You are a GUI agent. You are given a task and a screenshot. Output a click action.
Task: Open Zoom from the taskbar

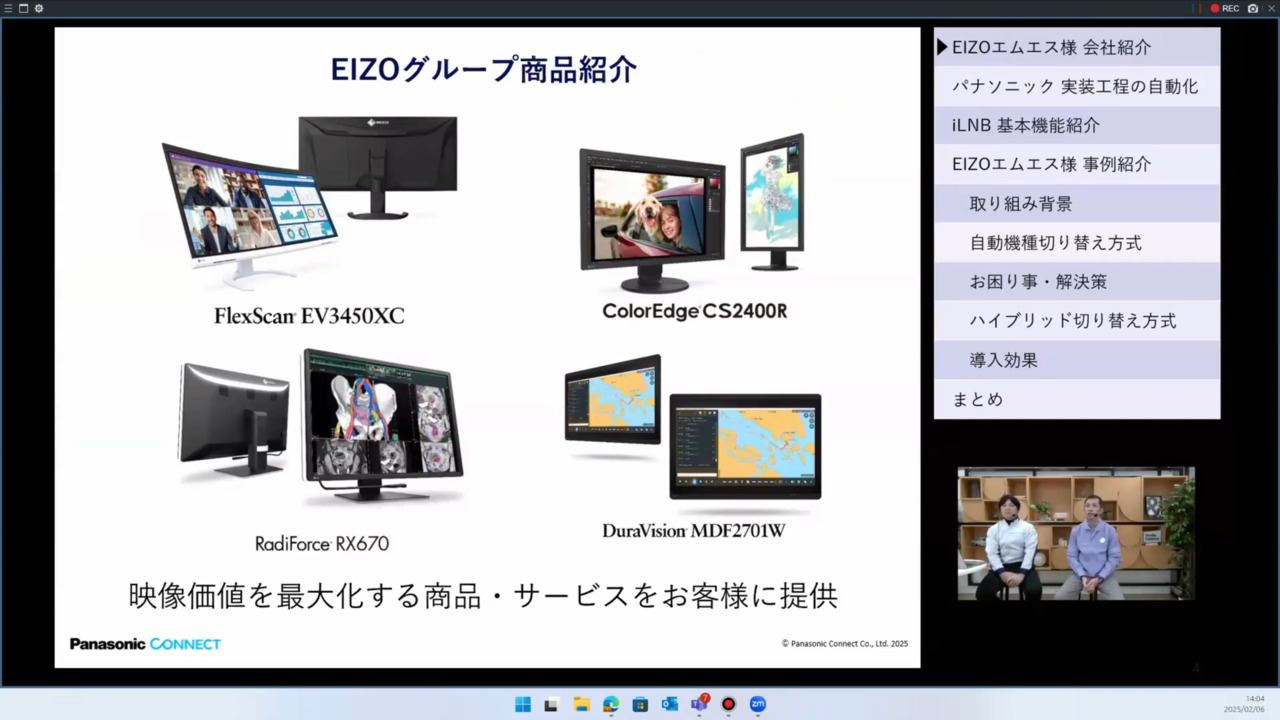[x=757, y=704]
